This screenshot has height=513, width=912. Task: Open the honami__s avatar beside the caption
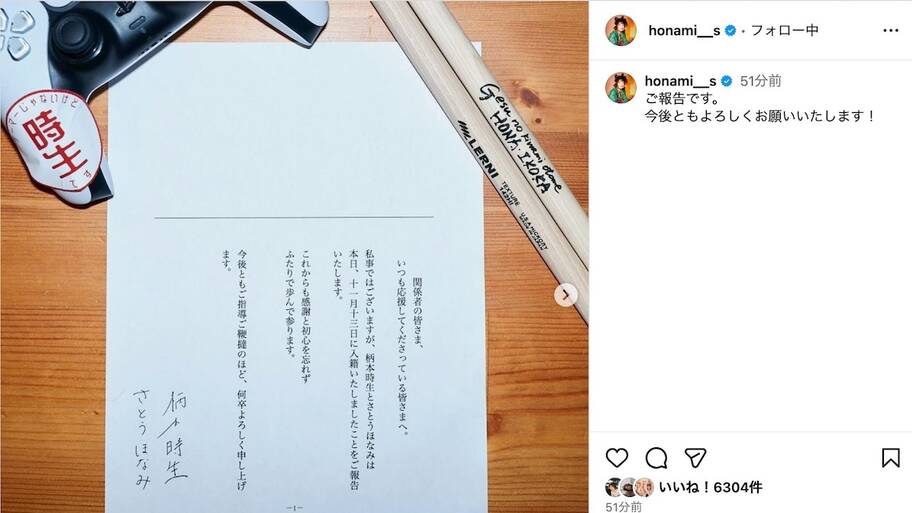pyautogui.click(x=621, y=88)
